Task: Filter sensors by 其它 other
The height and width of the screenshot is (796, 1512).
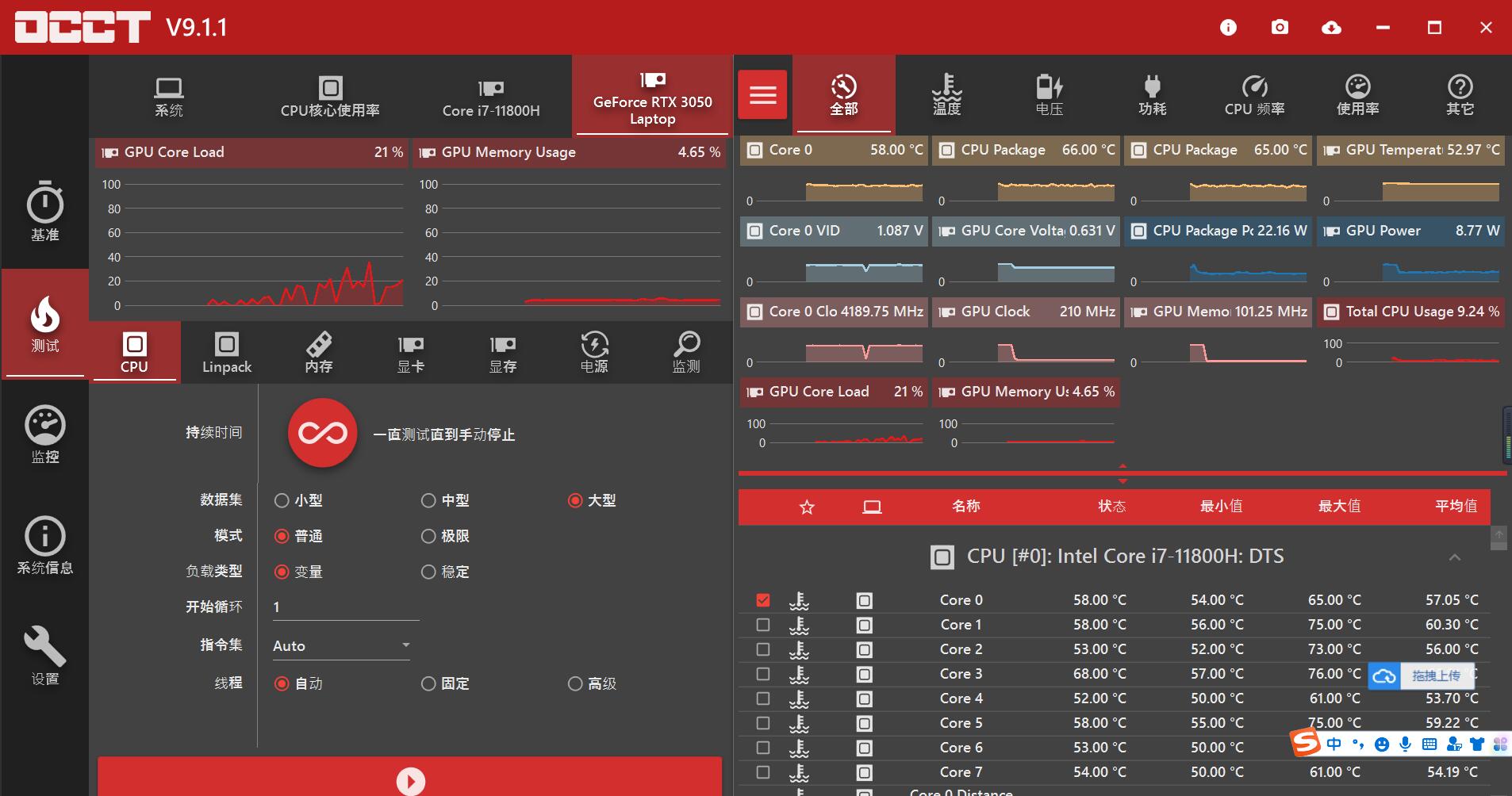Action: click(1460, 95)
